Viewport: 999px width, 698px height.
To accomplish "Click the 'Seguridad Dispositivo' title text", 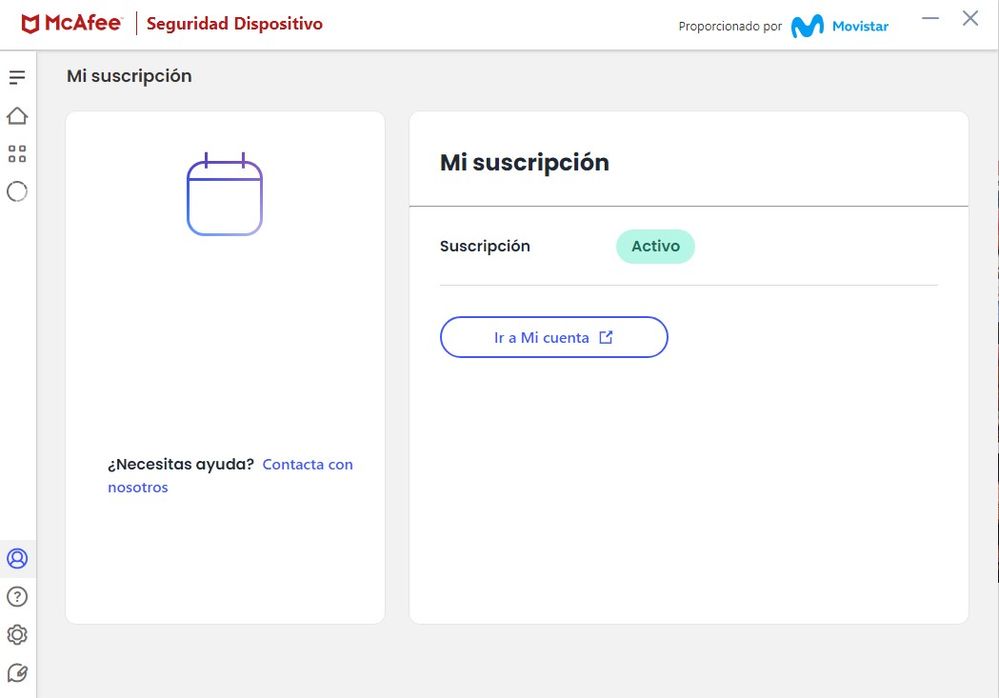I will pyautogui.click(x=234, y=24).
